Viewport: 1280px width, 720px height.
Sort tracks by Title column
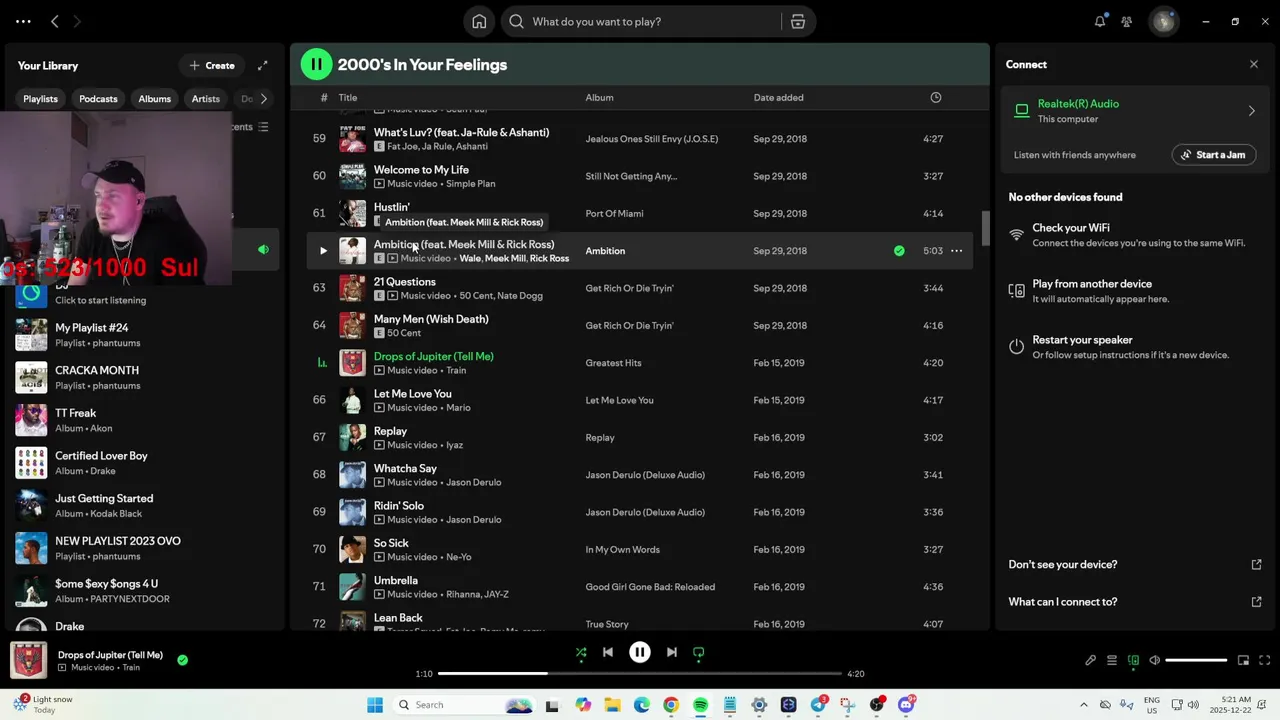click(348, 97)
